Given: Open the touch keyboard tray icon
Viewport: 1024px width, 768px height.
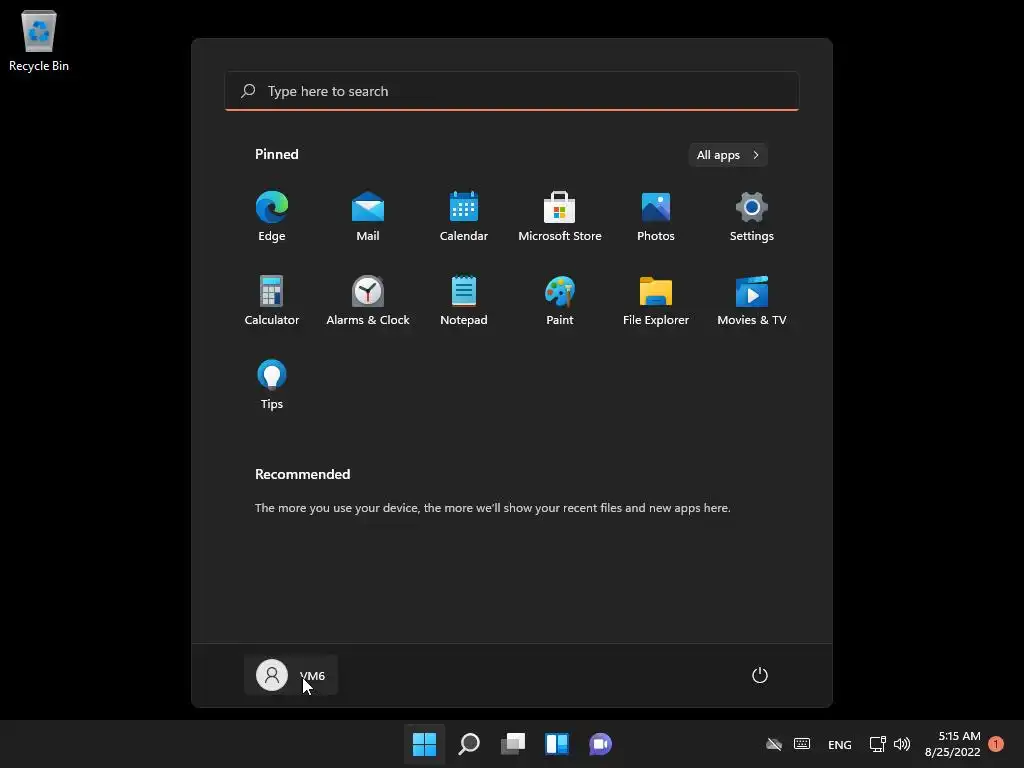Looking at the screenshot, I should pos(802,744).
